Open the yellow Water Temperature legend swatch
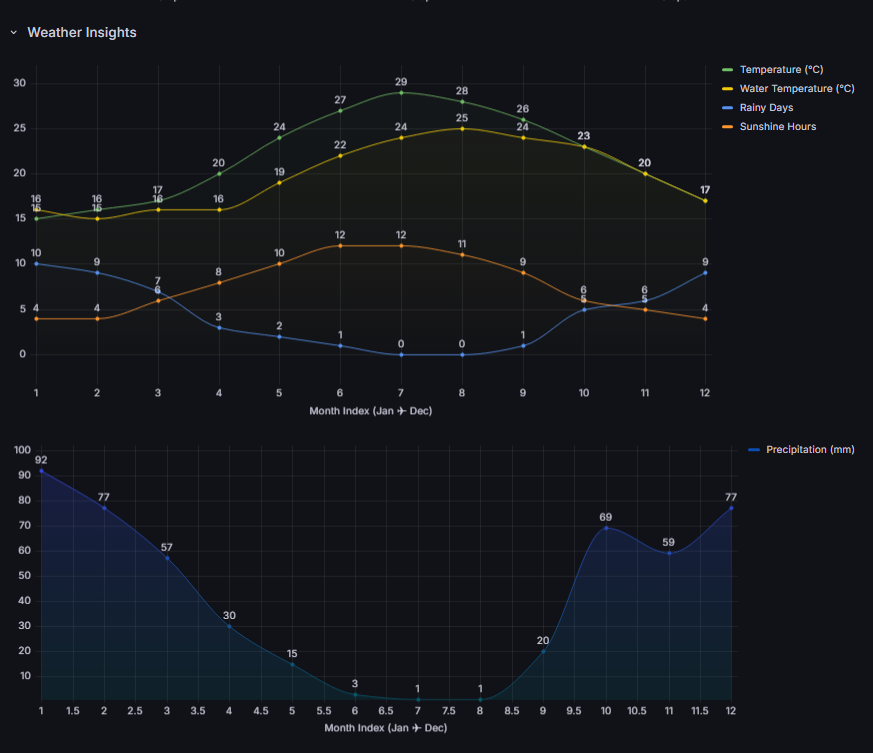Image resolution: width=873 pixels, height=753 pixels. coord(728,89)
